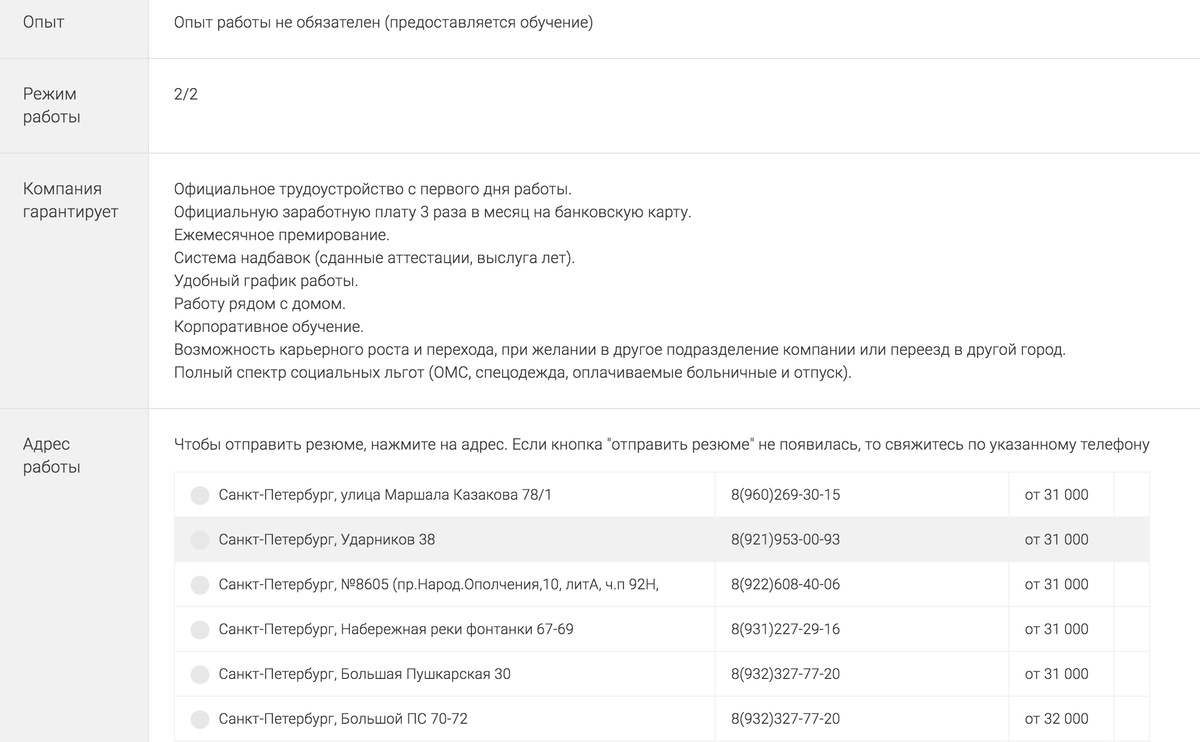Open address Санкт-Петербург, Ударников 38

point(327,540)
